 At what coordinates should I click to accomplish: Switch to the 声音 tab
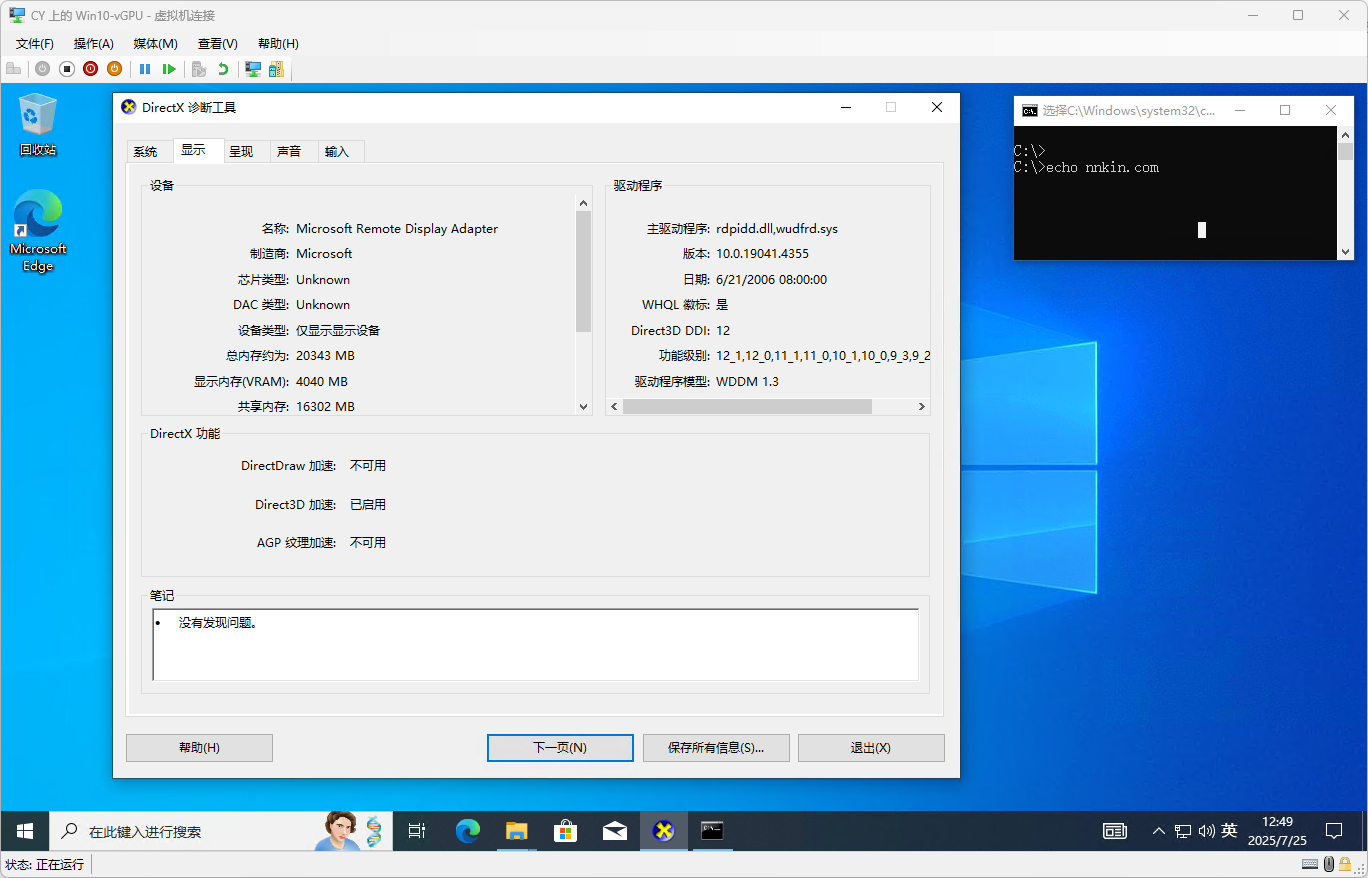click(x=289, y=151)
